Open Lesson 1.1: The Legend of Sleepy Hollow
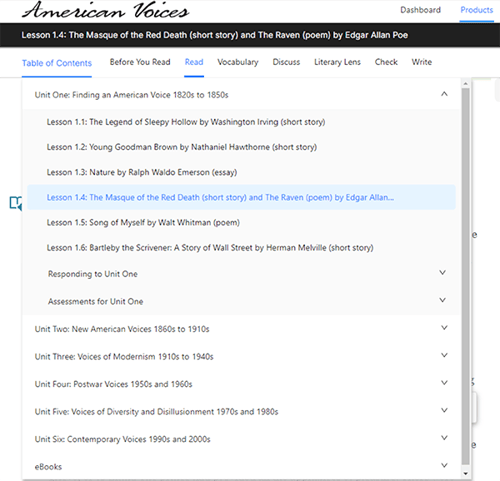 point(186,122)
